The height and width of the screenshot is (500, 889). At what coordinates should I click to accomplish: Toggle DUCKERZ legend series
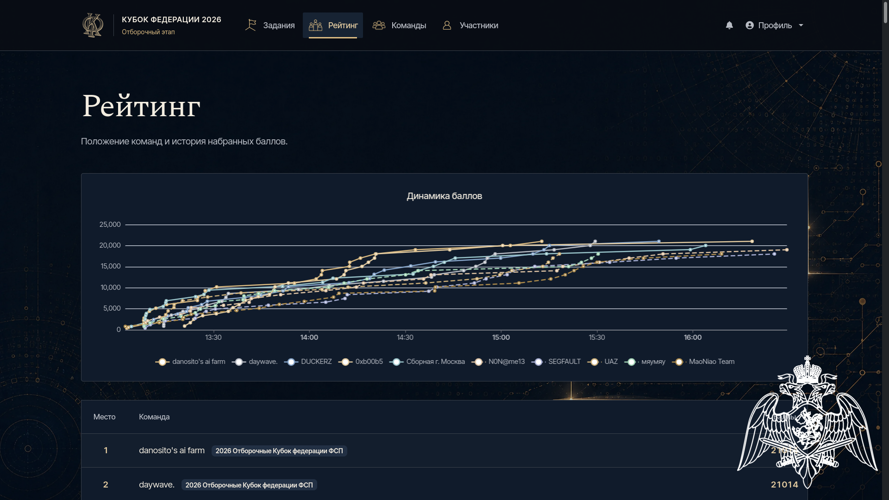click(308, 362)
